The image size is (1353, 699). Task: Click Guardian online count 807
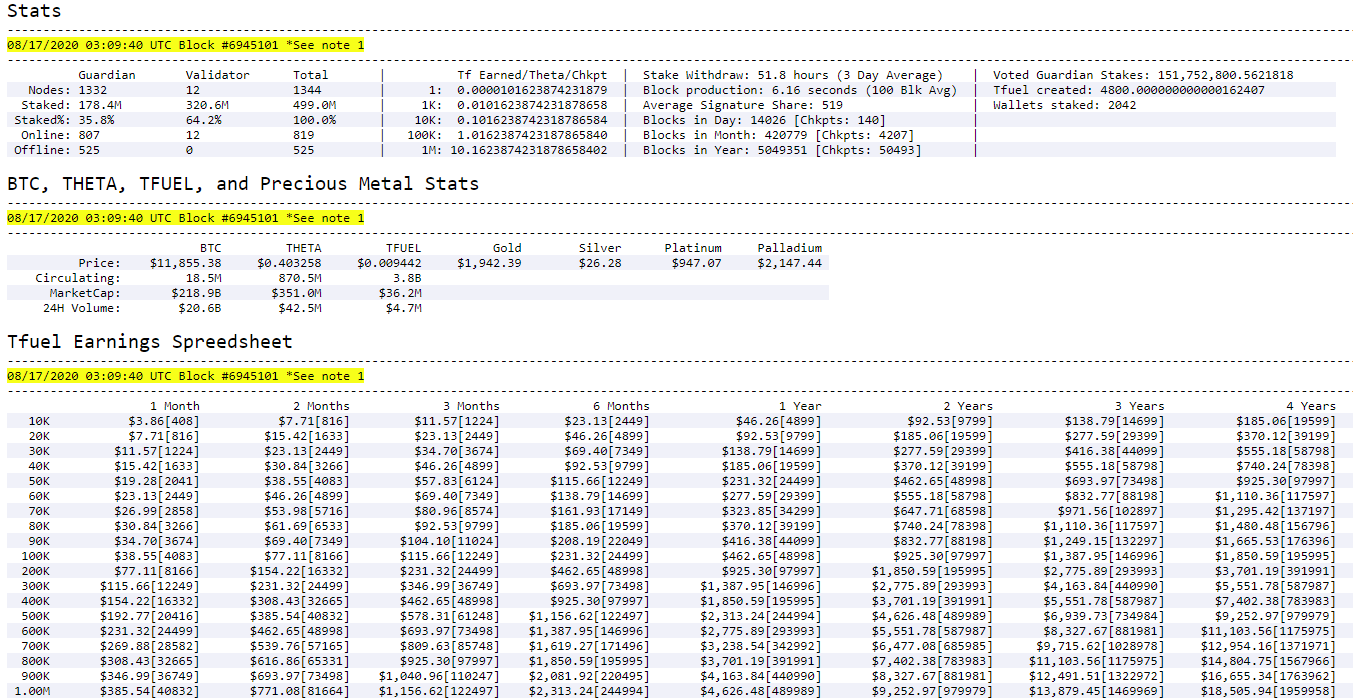[x=89, y=135]
